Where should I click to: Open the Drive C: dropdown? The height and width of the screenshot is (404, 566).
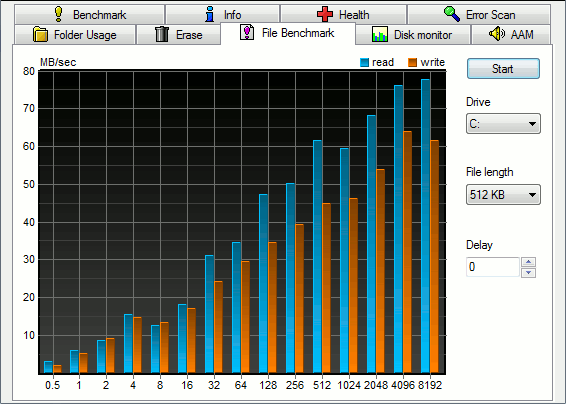503,124
